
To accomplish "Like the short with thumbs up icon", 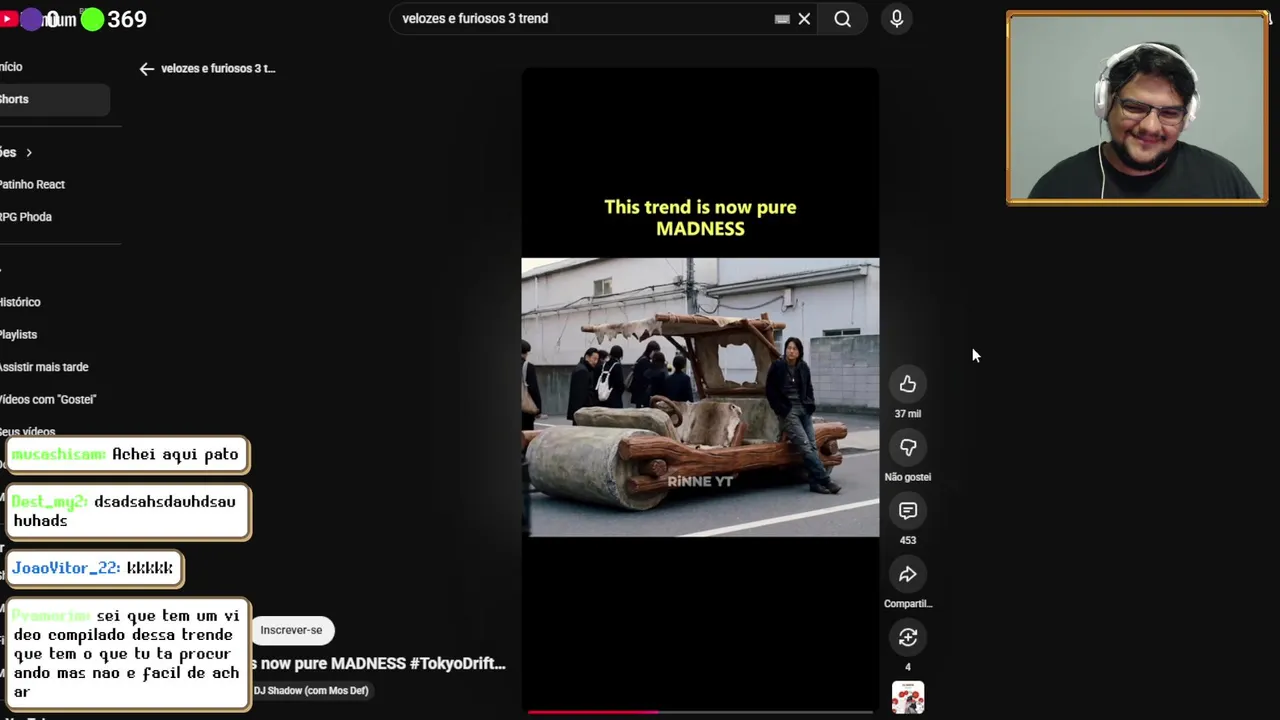I will (907, 384).
